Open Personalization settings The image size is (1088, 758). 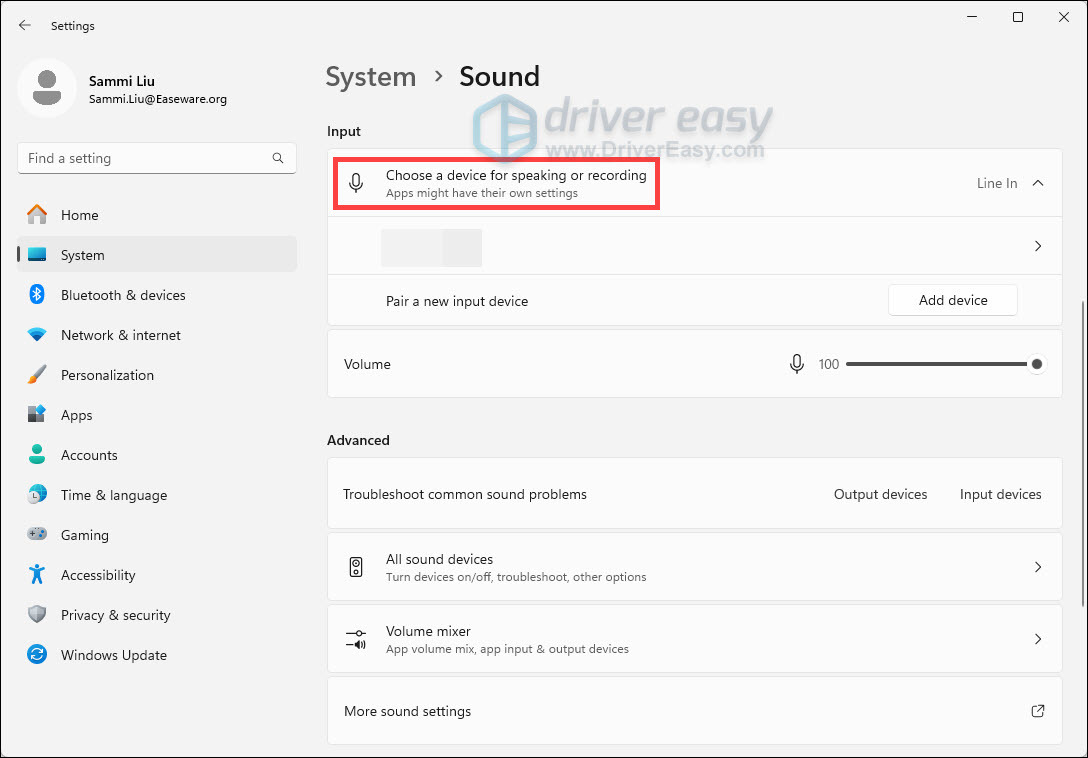coord(157,375)
